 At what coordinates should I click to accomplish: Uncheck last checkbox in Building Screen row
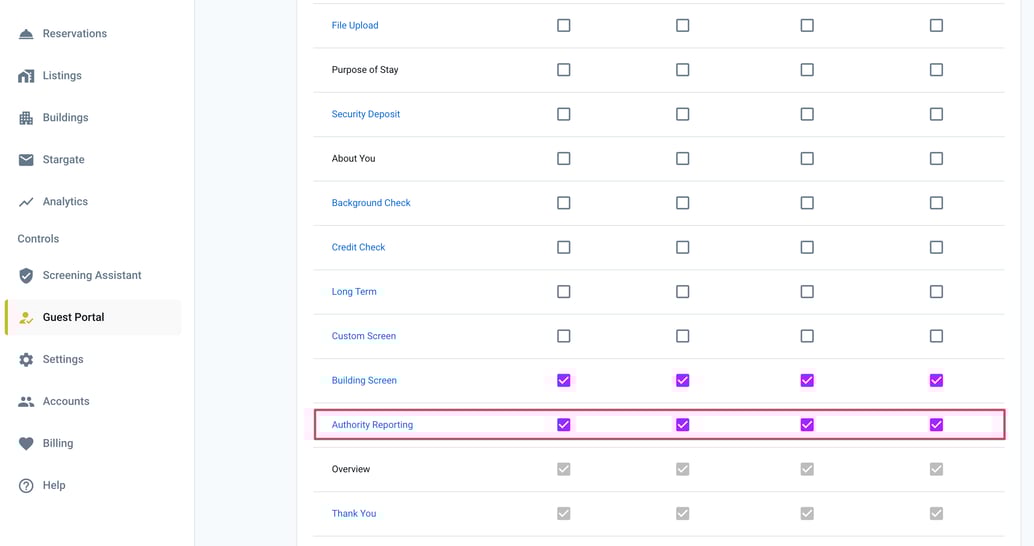tap(936, 380)
